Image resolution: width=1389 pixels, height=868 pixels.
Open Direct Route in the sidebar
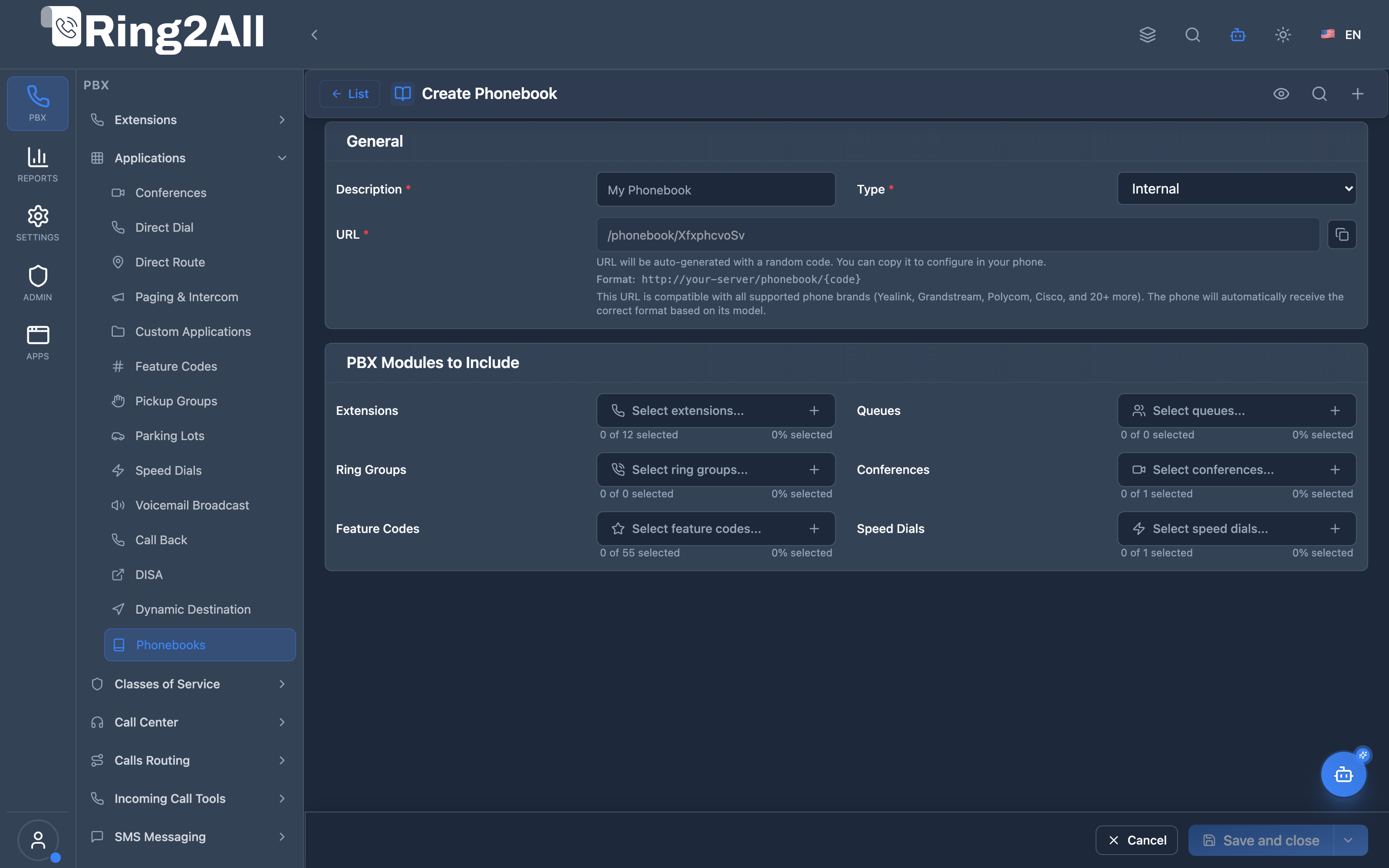(x=200, y=262)
